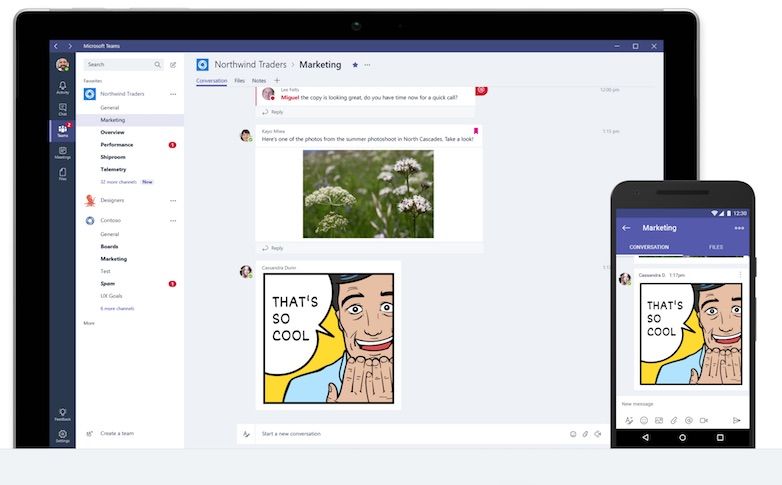Open the General channel under Contoso
The height and width of the screenshot is (485, 782).
(x=110, y=234)
